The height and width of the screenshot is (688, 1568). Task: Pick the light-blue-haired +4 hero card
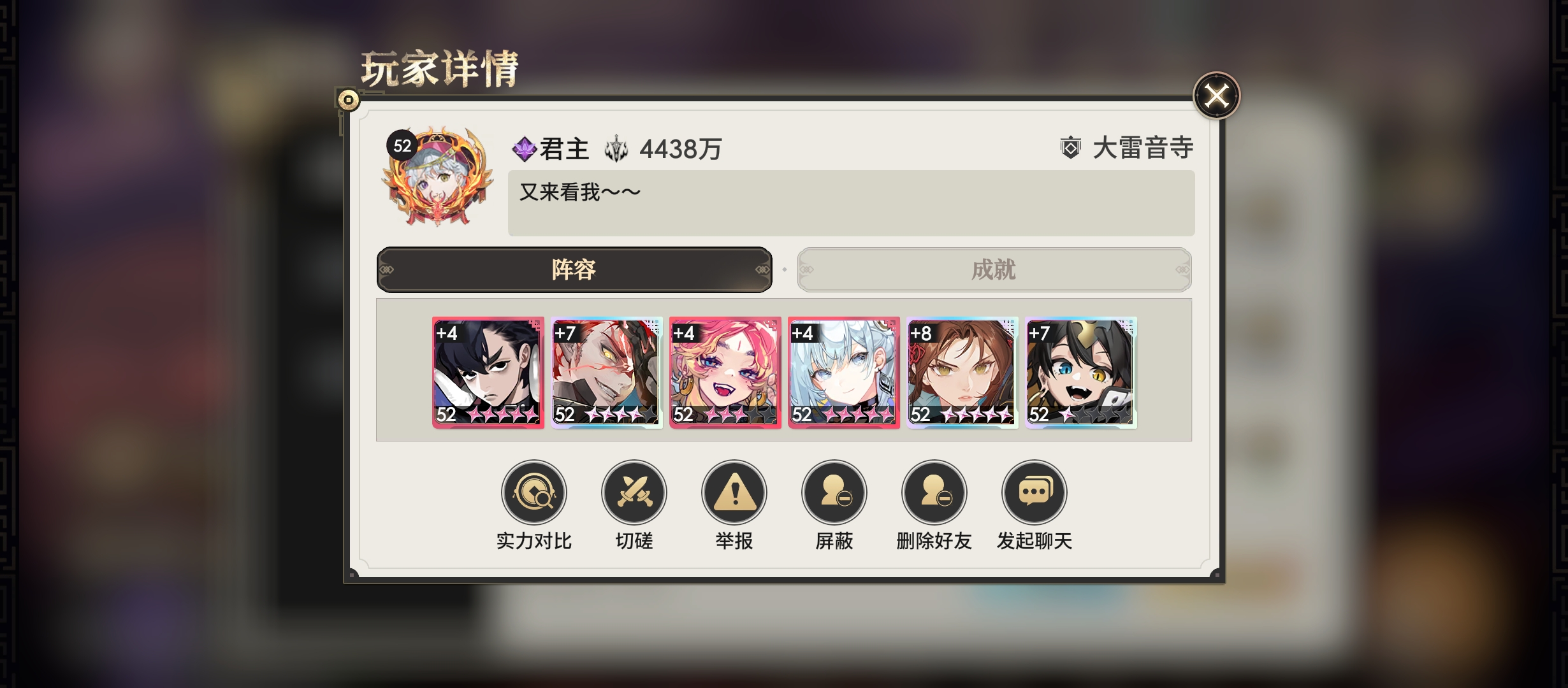point(844,373)
